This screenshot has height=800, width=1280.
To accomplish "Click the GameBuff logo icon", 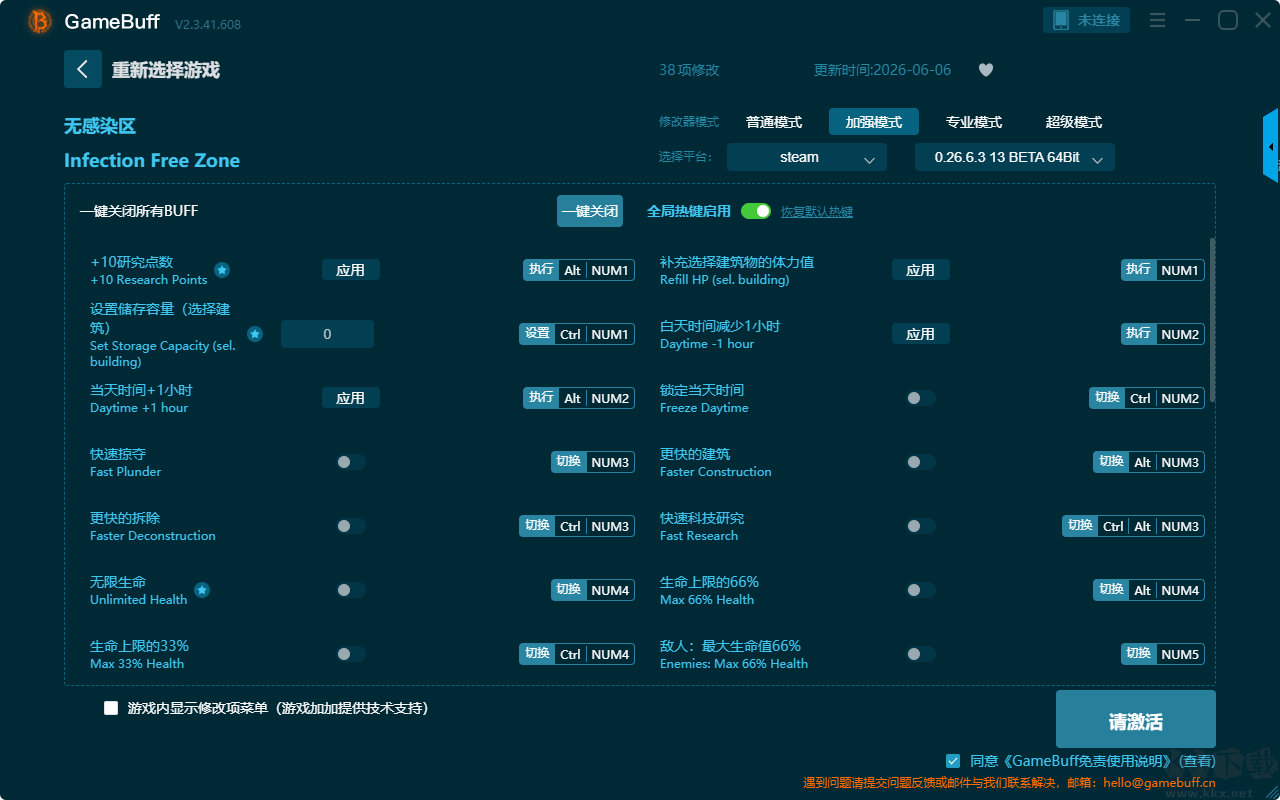I will point(40,21).
